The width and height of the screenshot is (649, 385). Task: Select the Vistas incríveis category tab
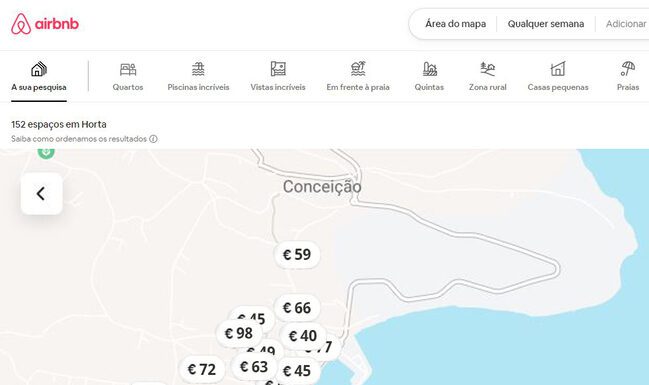coord(278,77)
